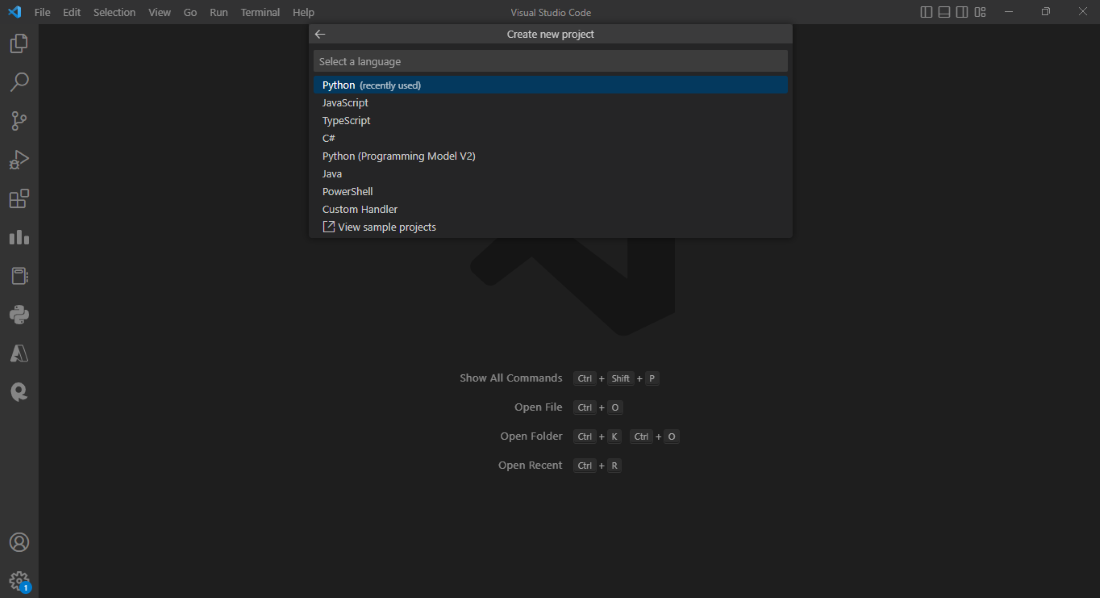
Task: Choose Python (recently used) language
Action: pos(551,85)
